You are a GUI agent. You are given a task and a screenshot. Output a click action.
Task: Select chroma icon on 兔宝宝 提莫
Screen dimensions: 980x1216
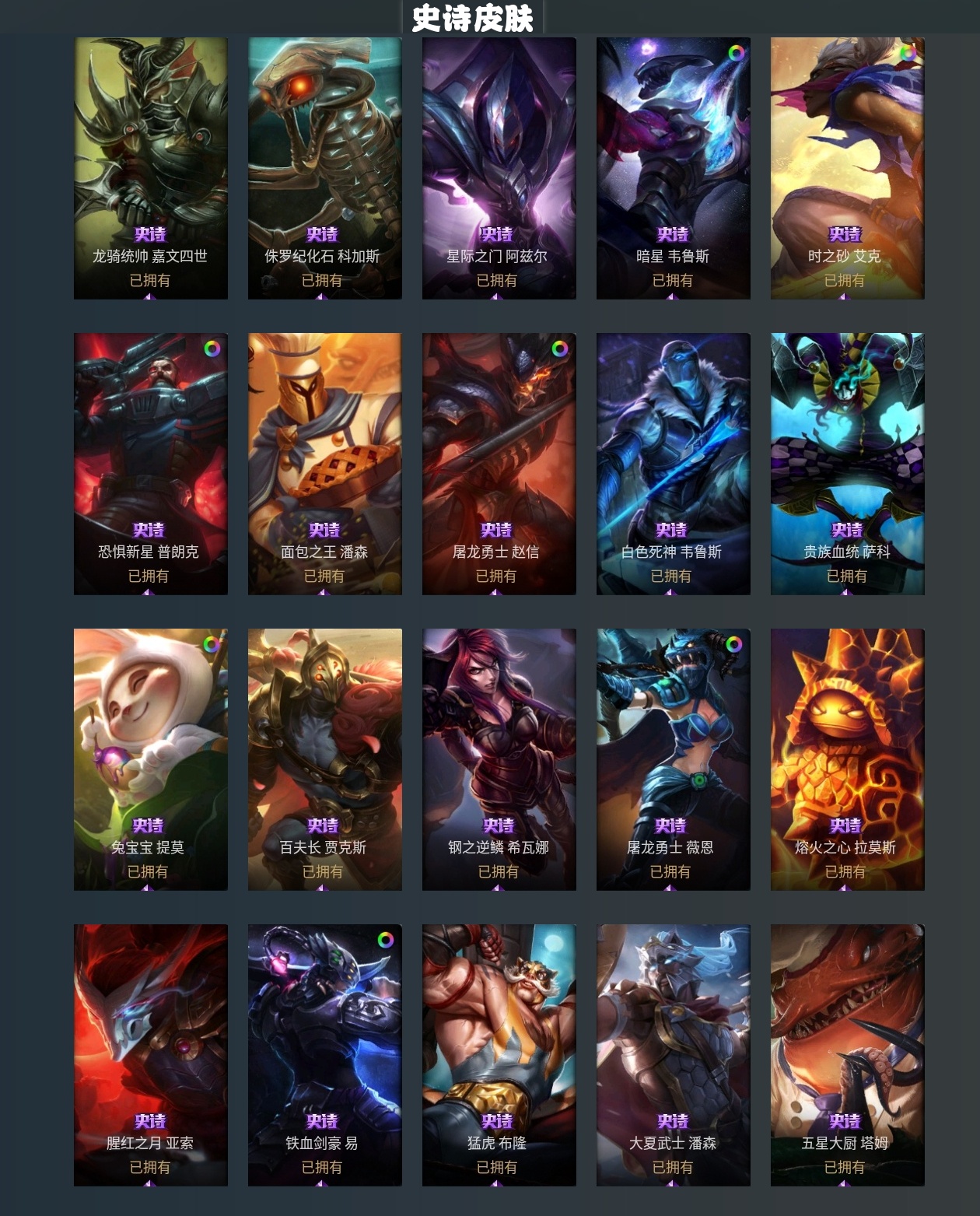pos(212,644)
